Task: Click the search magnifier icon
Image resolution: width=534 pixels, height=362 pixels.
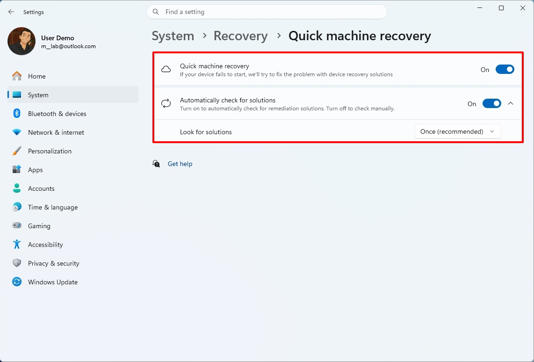Action: (156, 12)
